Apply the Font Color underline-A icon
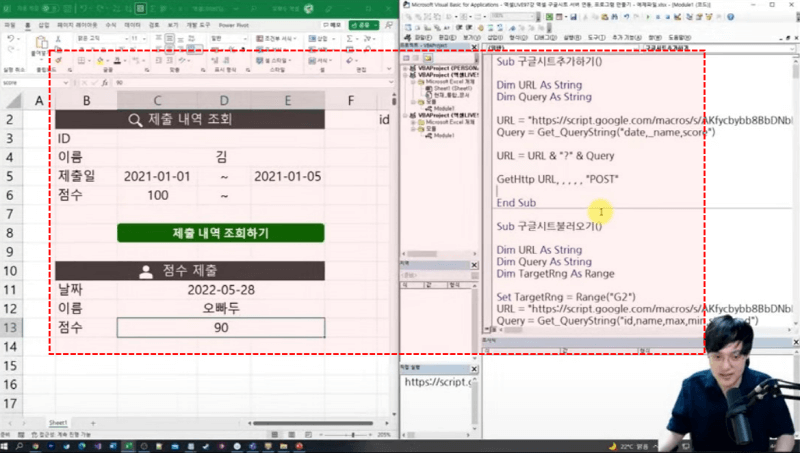 pos(117,60)
